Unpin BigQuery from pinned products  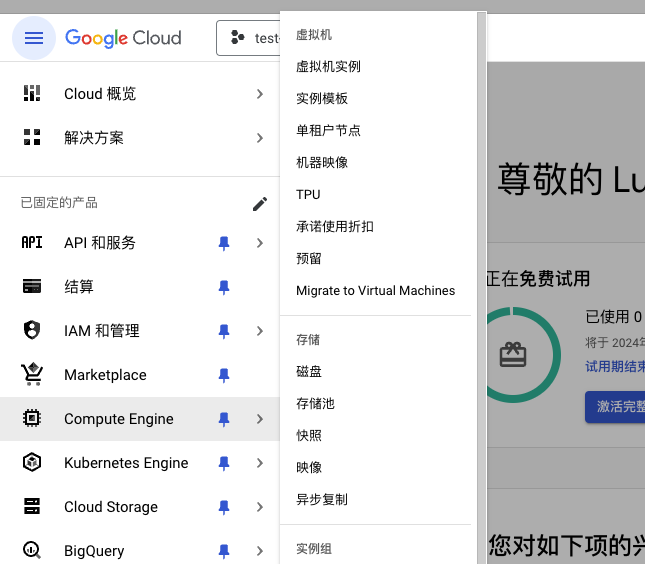(224, 551)
